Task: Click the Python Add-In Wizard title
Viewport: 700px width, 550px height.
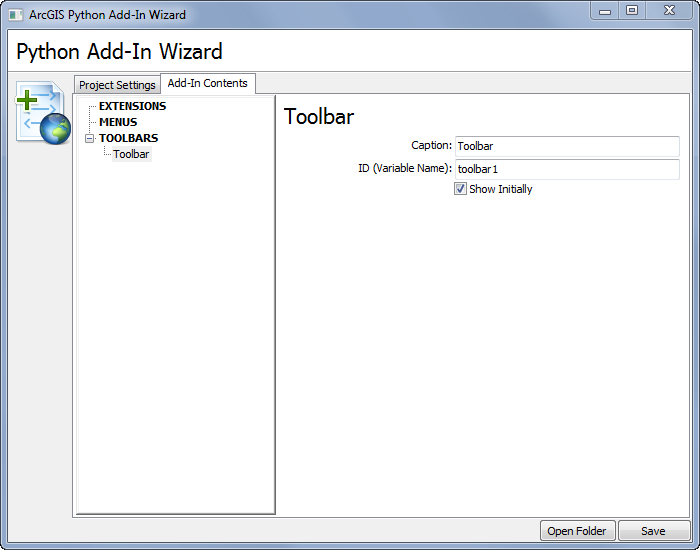Action: click(x=119, y=52)
